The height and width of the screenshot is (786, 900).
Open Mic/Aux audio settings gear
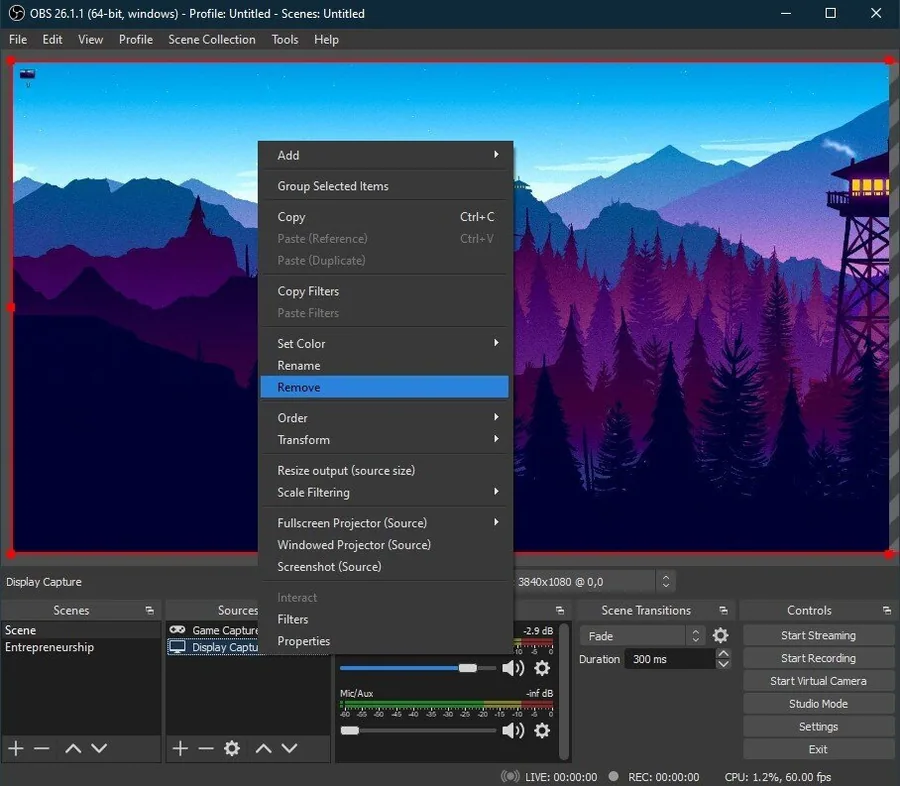(542, 730)
